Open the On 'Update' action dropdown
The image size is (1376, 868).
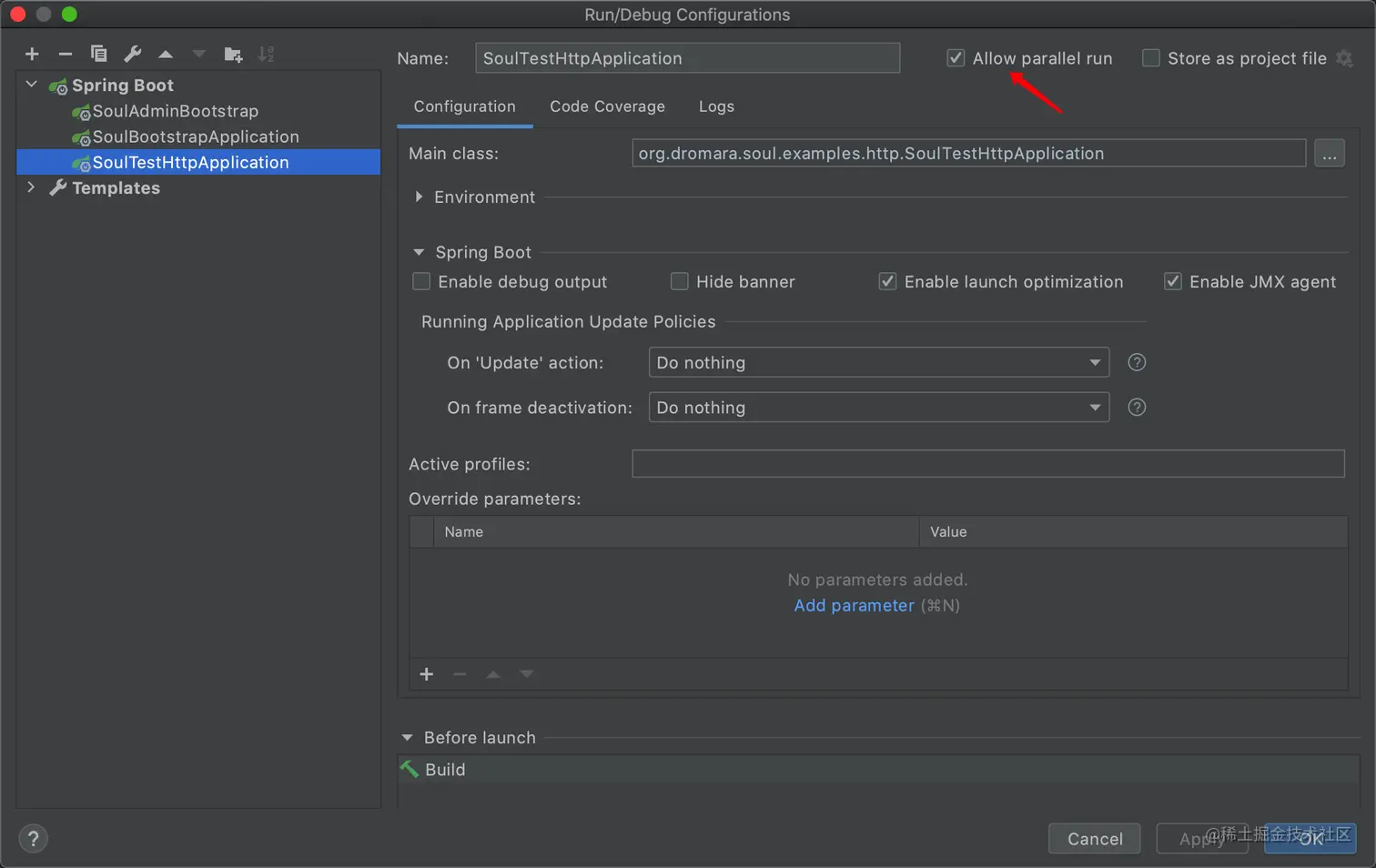click(878, 362)
